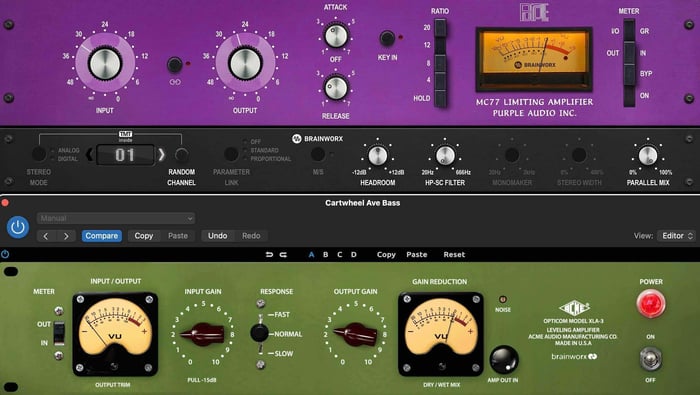The image size is (700, 395).
Task: Click the Paste button beside Undo
Action: (178, 236)
